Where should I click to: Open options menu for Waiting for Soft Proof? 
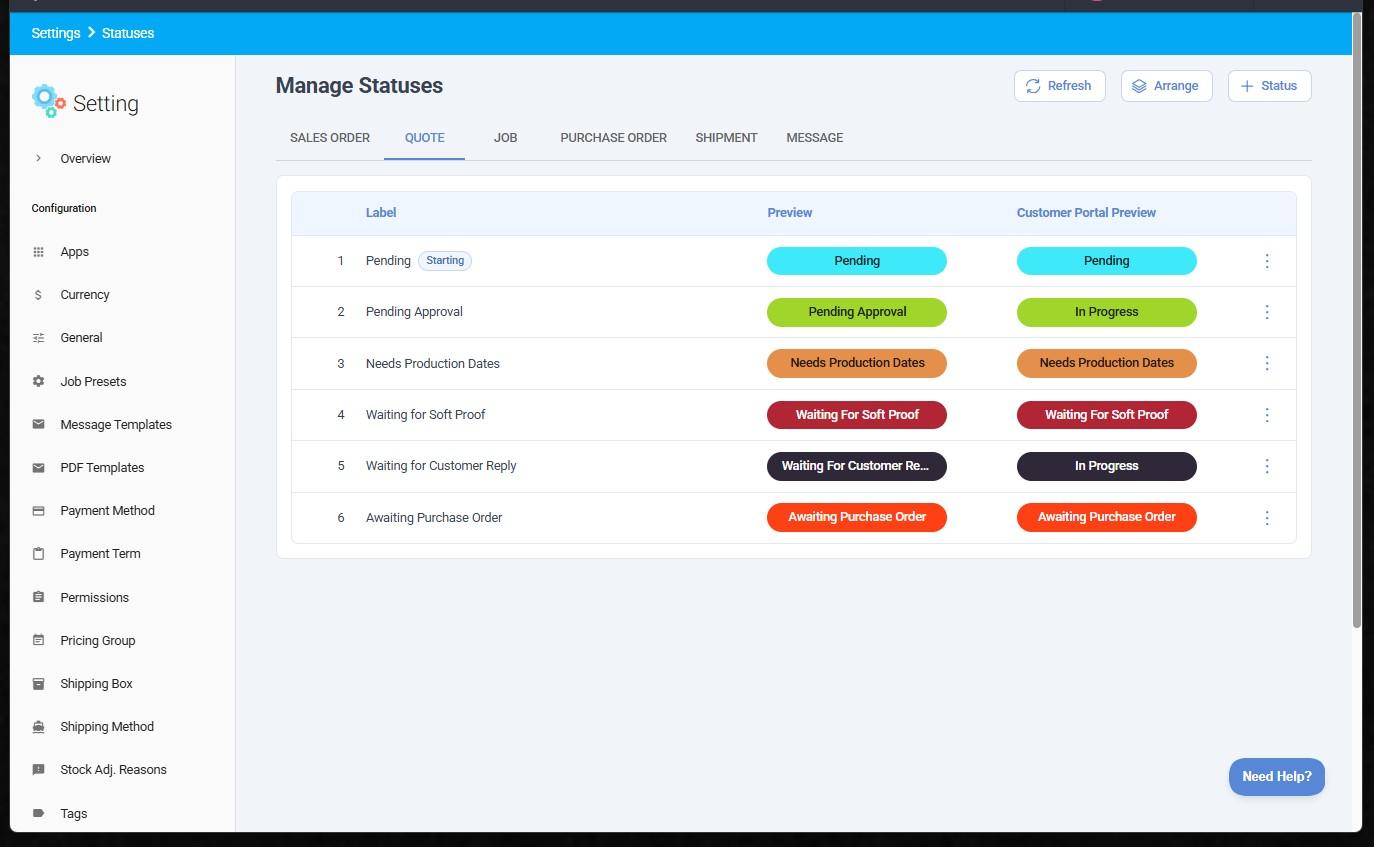pyautogui.click(x=1267, y=415)
